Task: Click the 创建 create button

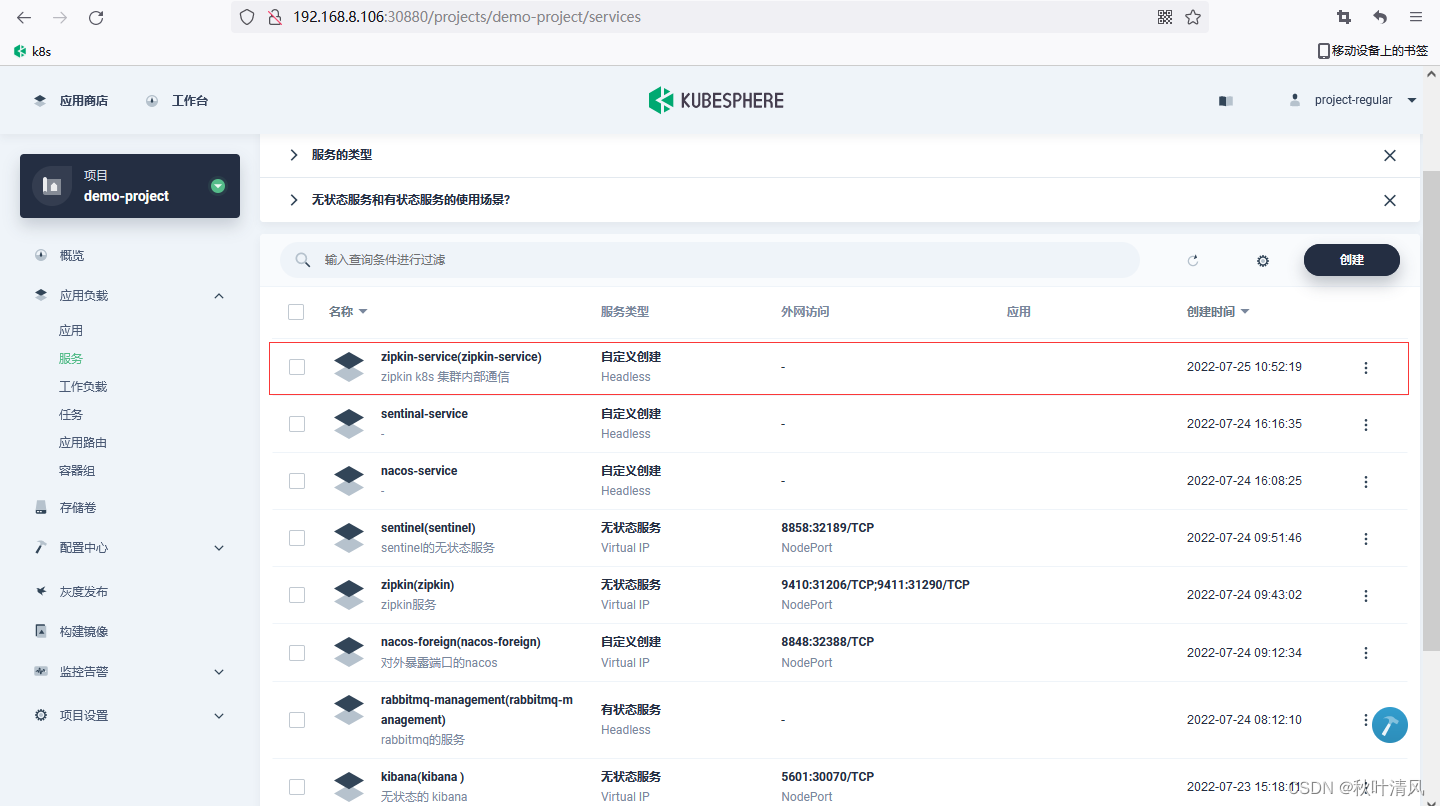Action: pos(1352,260)
